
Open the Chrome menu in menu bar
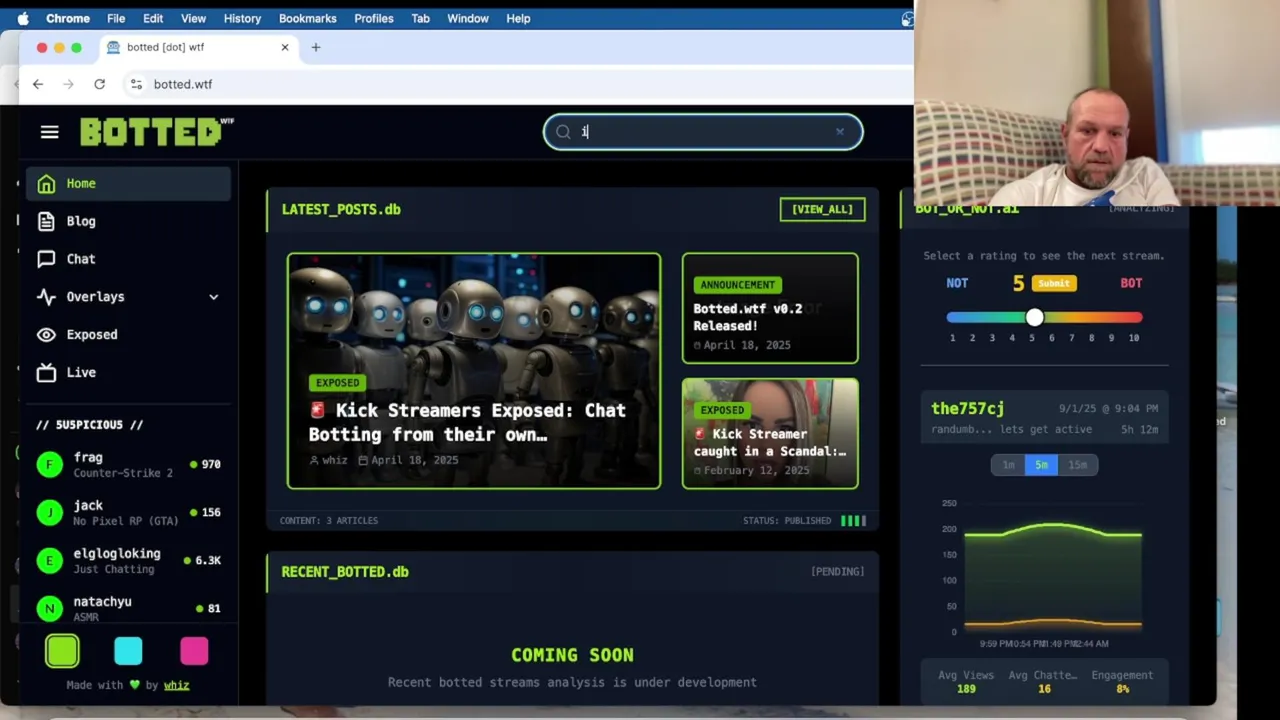click(x=68, y=18)
